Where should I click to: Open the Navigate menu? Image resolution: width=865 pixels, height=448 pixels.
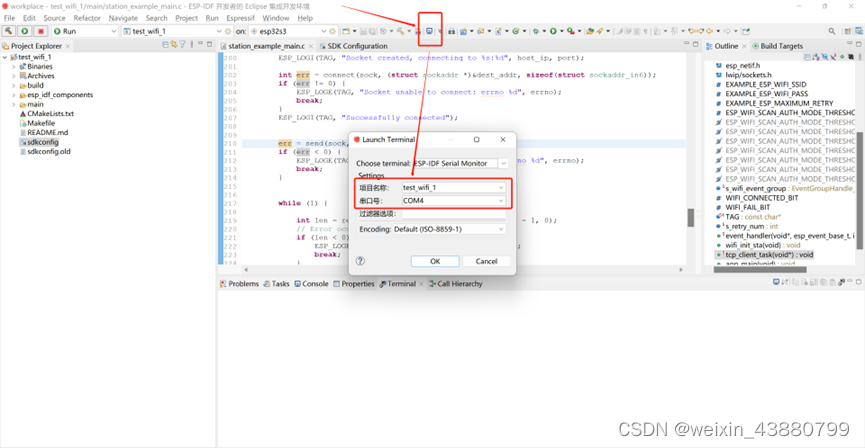point(123,18)
